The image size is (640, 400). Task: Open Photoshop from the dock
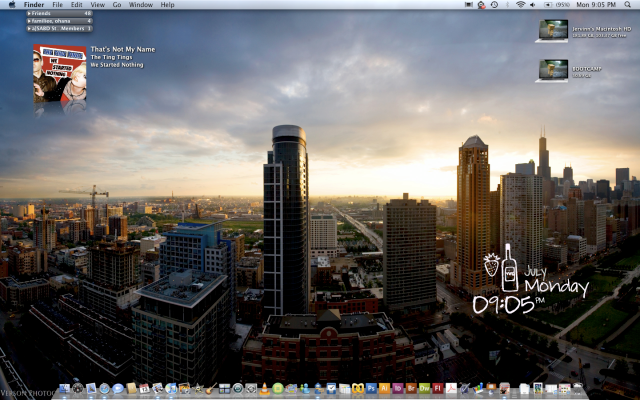[x=371, y=388]
